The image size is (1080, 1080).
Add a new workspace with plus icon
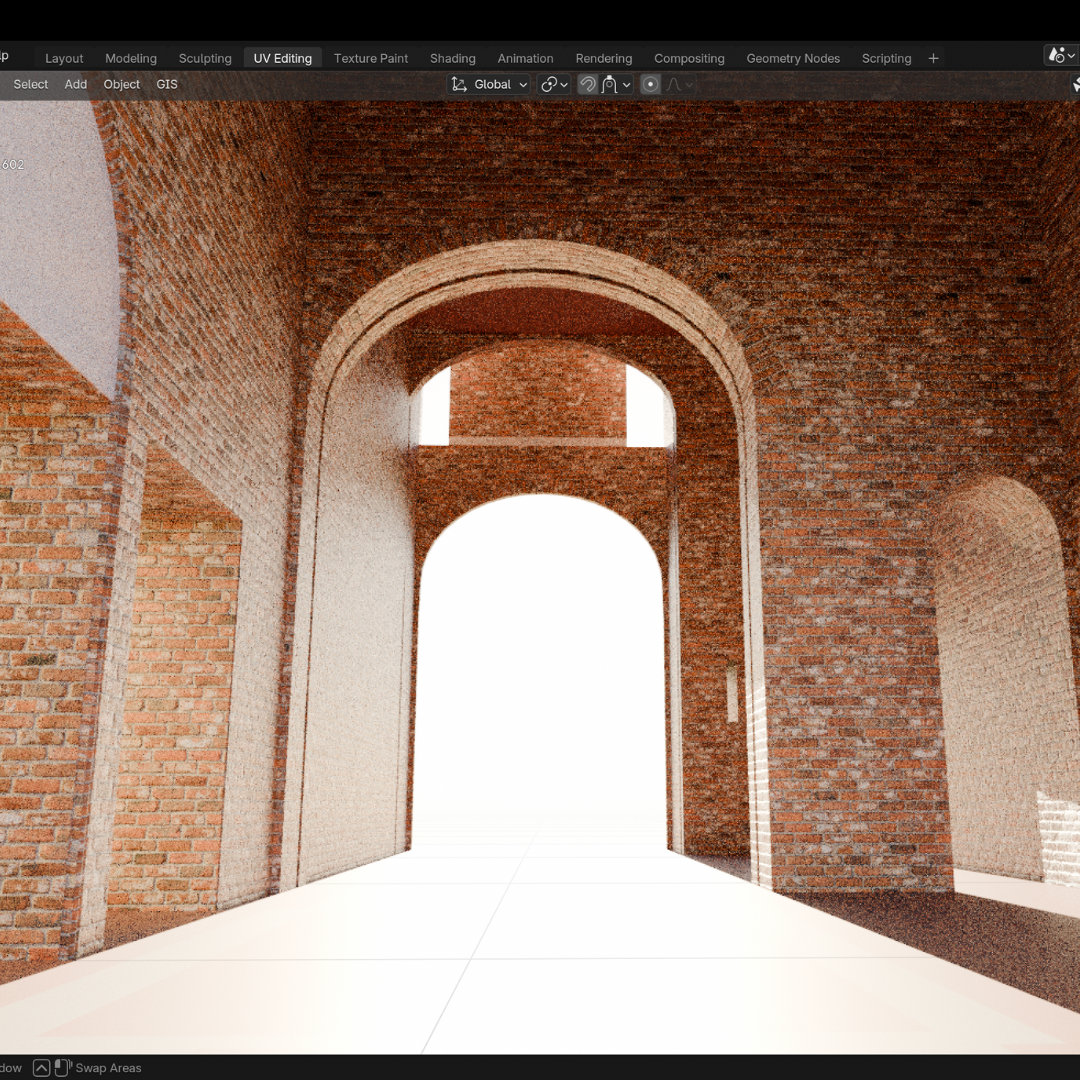point(933,58)
